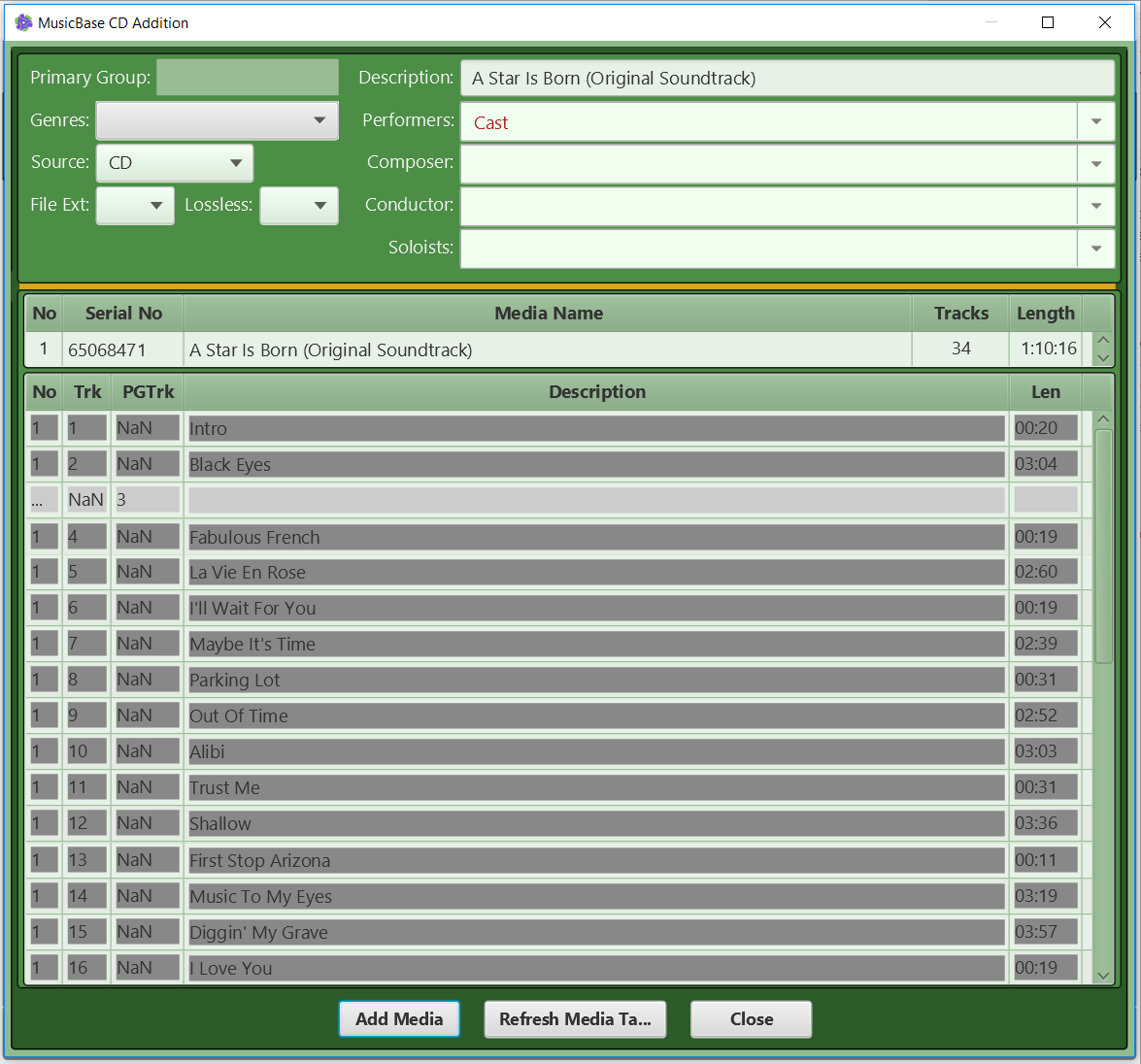The image size is (1141, 1064).
Task: Select the Parking Lot track
Action: tap(596, 680)
